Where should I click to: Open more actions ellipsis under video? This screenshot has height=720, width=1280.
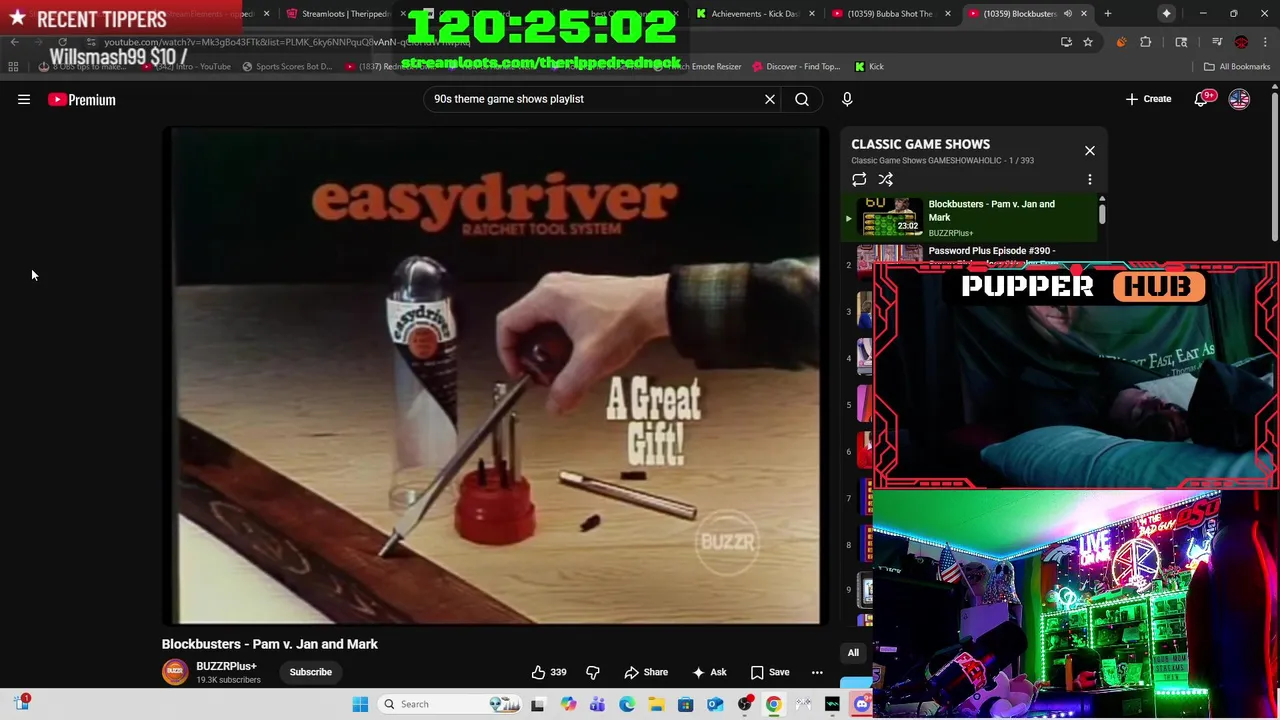coord(817,672)
